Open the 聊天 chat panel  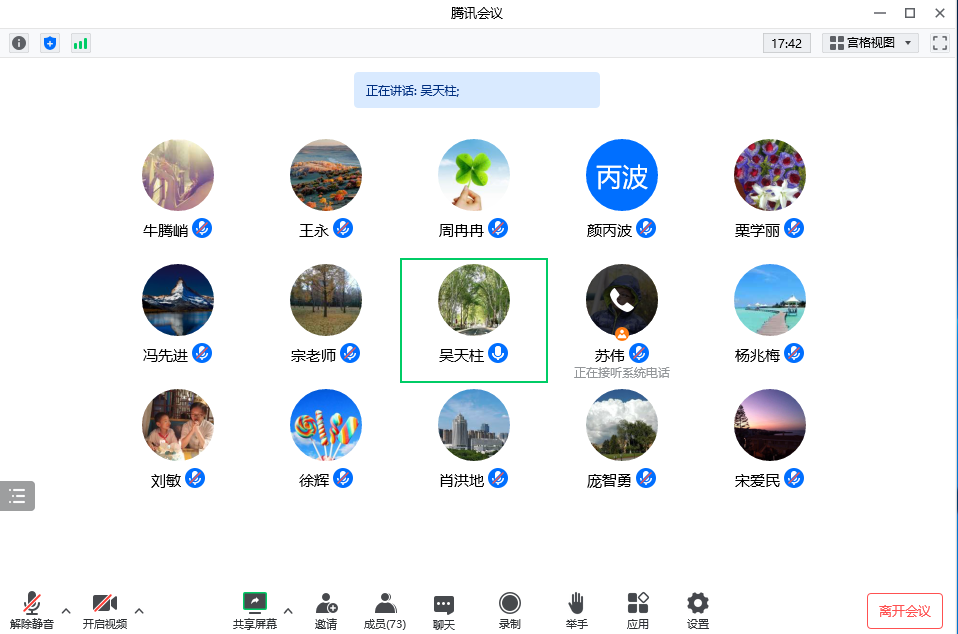coord(444,611)
